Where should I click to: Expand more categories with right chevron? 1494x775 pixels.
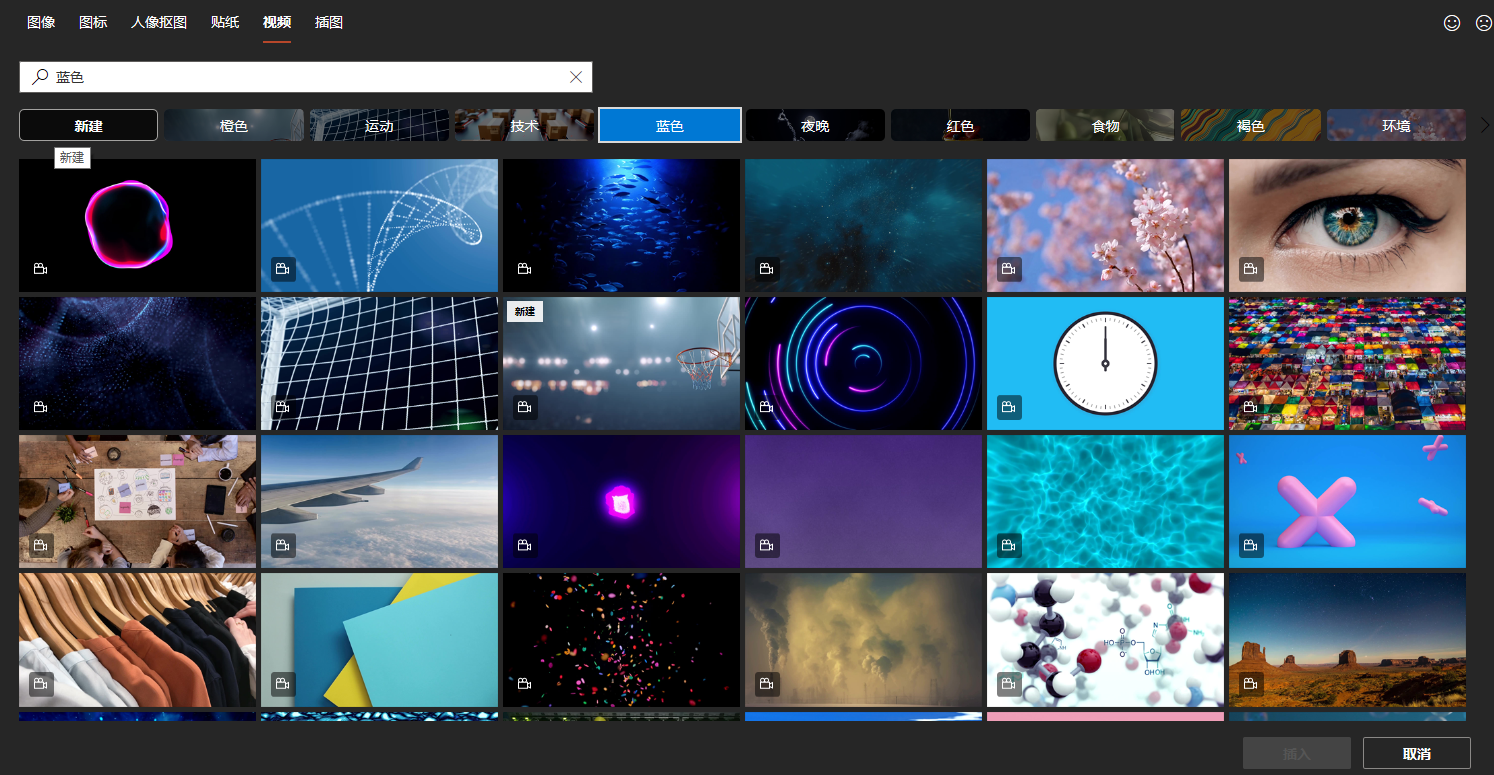(x=1484, y=125)
